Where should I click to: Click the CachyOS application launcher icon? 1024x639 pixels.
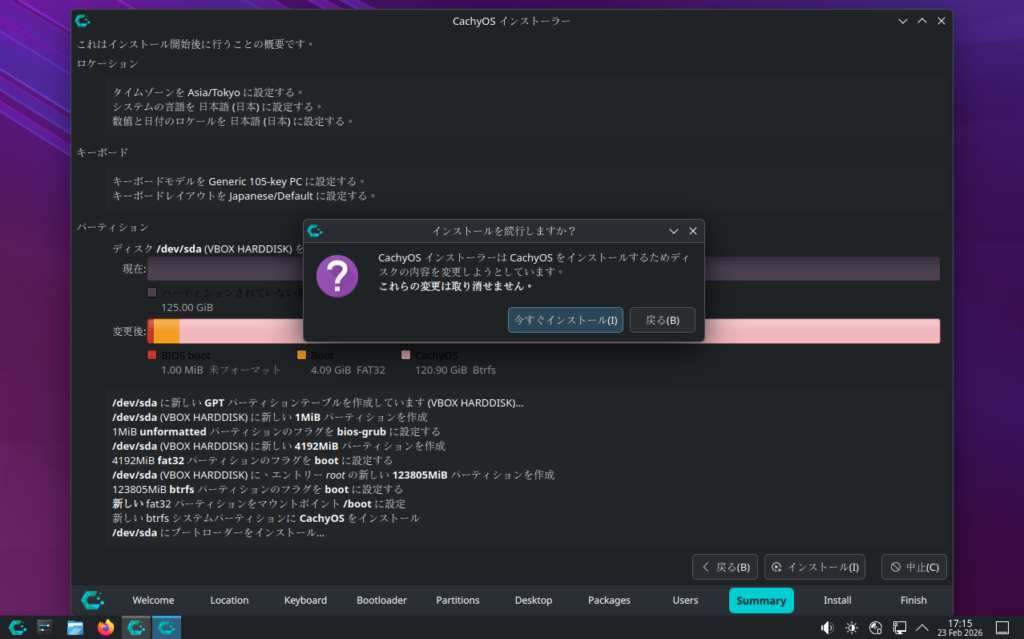pos(18,627)
